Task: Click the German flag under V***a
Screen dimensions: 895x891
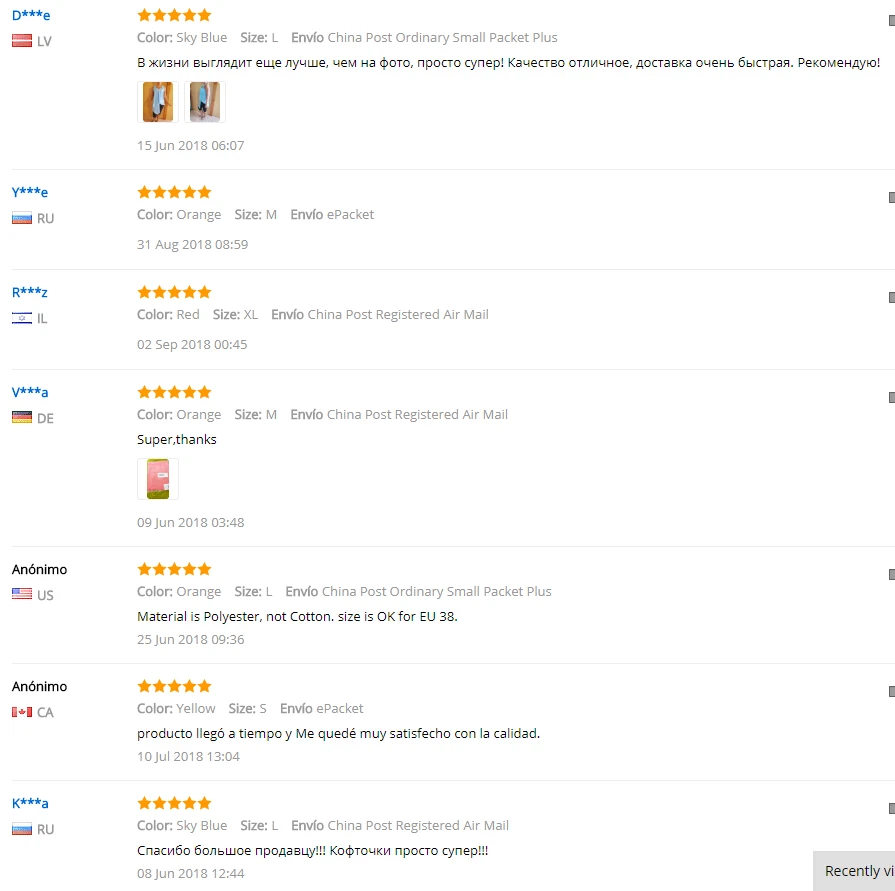Action: [22, 418]
